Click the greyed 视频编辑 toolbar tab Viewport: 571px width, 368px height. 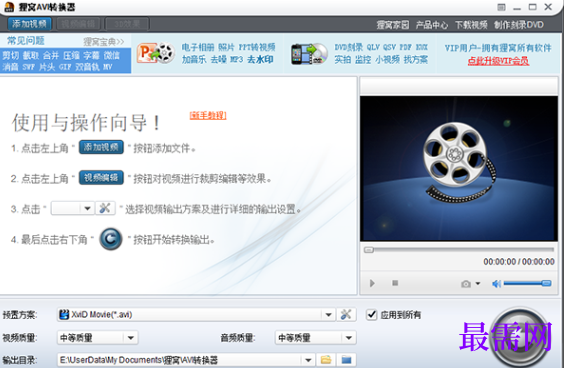coord(78,24)
